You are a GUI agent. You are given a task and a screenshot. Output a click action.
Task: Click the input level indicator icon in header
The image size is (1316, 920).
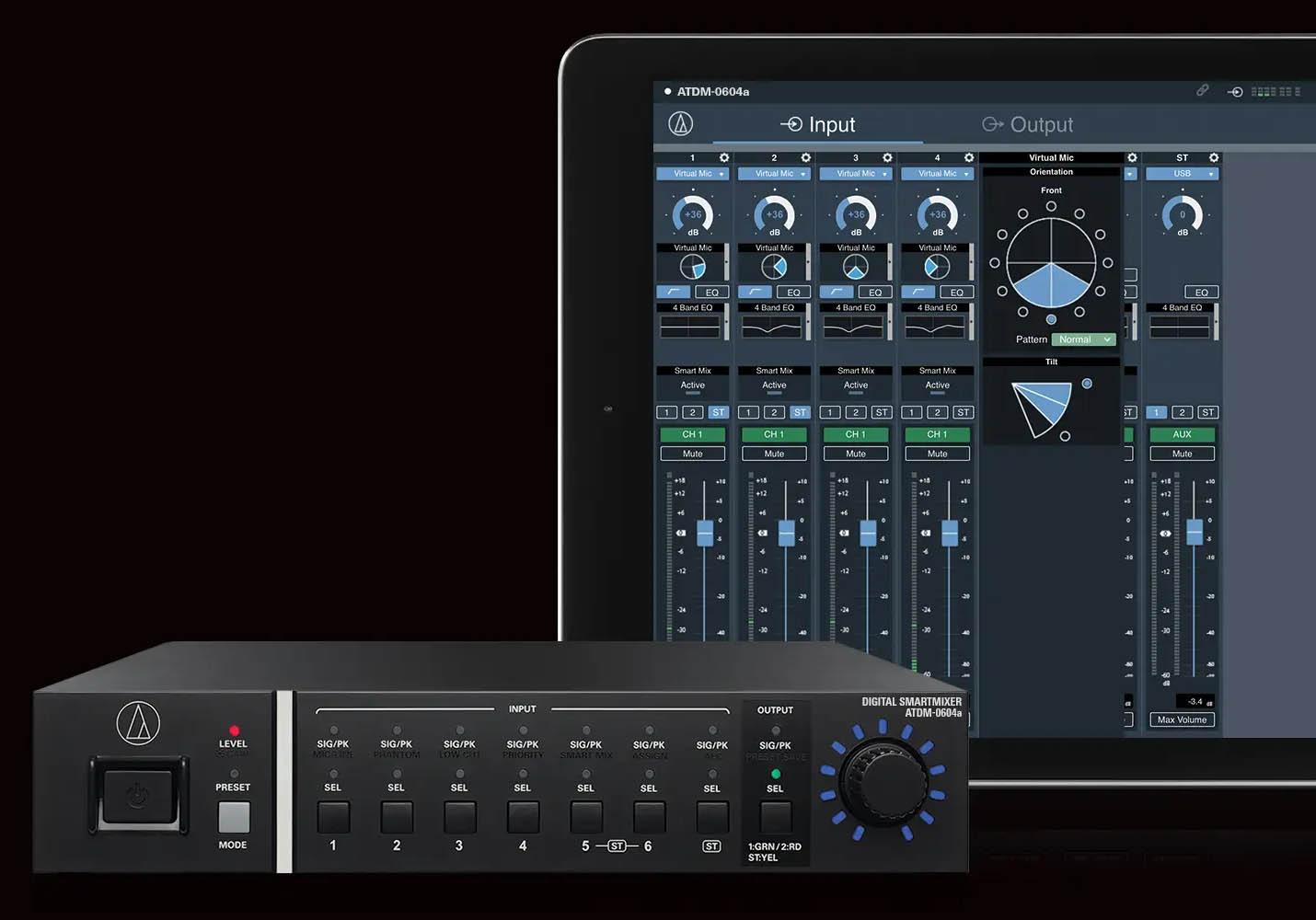pos(1236,91)
